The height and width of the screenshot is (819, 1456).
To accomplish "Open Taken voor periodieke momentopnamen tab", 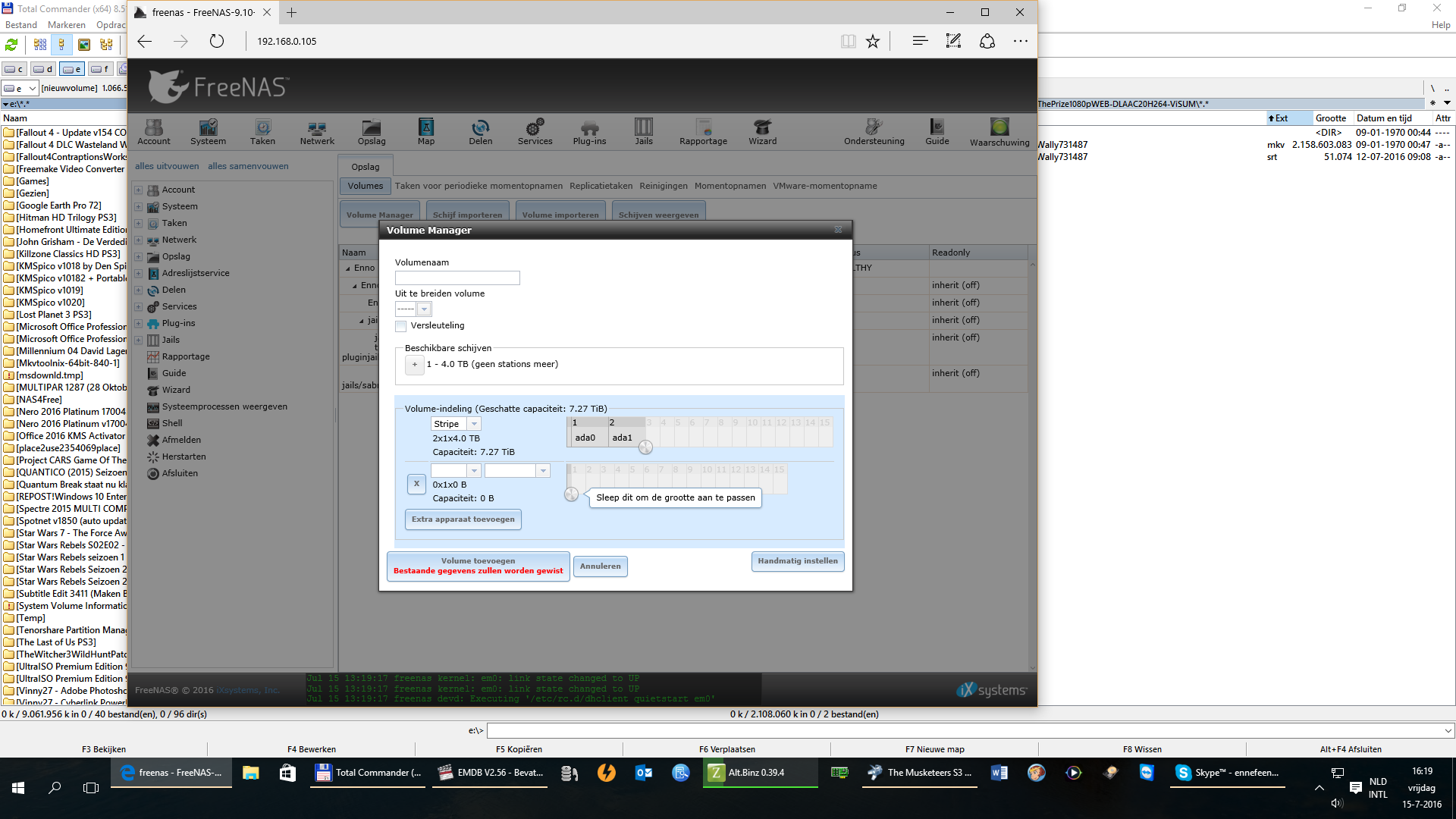I will [479, 186].
